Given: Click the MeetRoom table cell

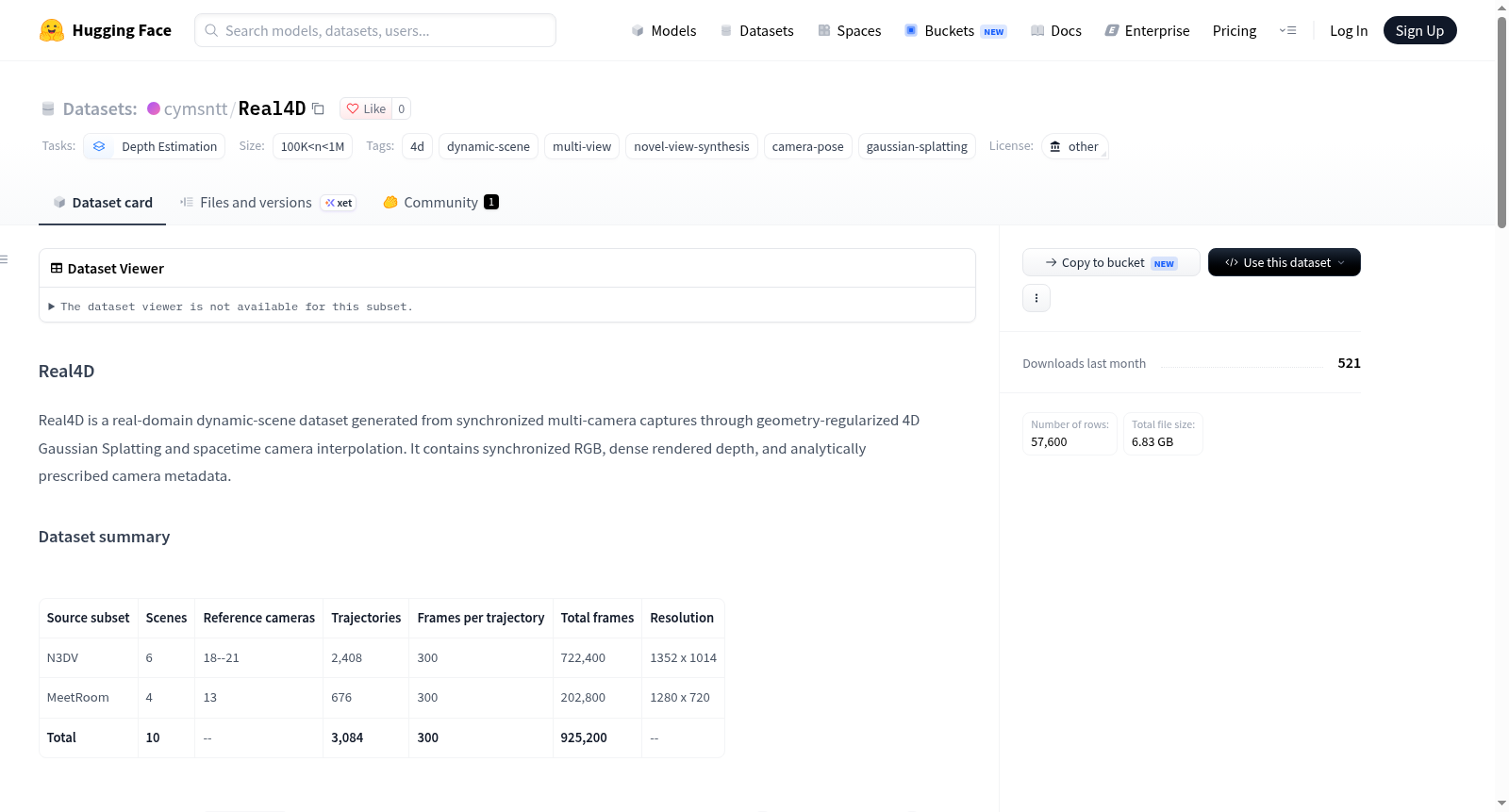Looking at the screenshot, I should pyautogui.click(x=89, y=698).
